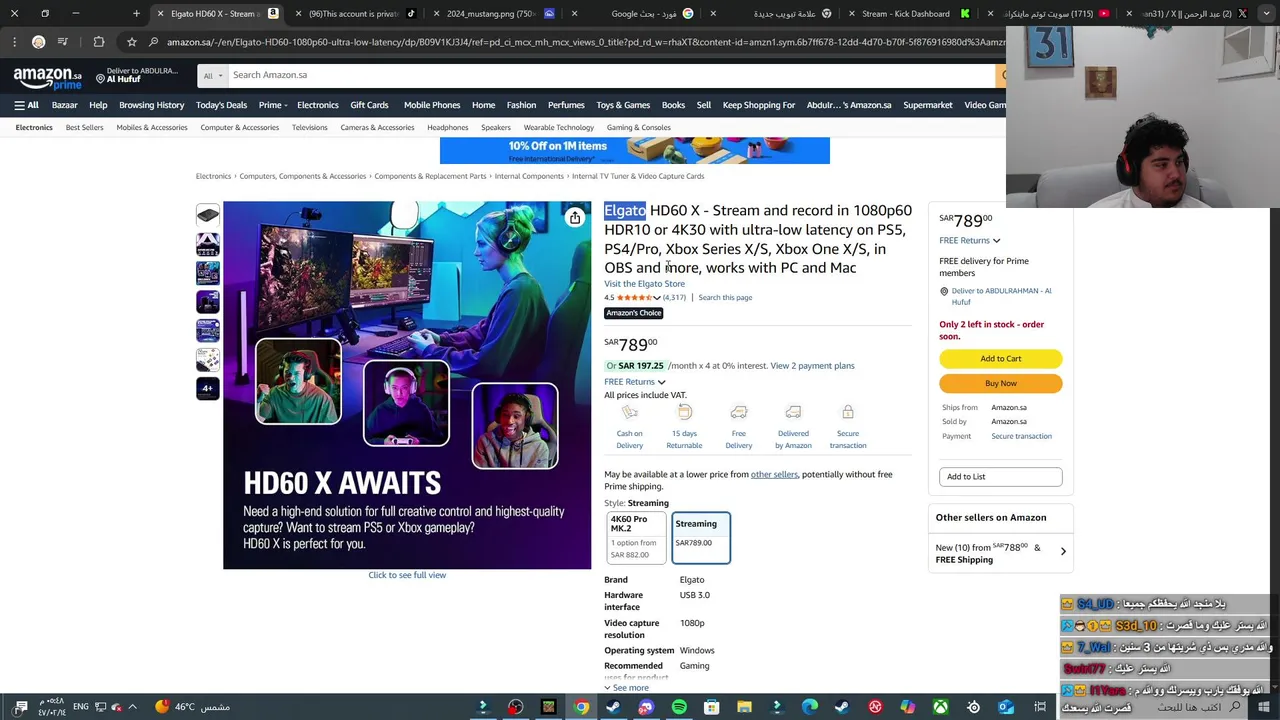Image resolution: width=1280 pixels, height=720 pixels.
Task: Expand FREE Returns in the buy box
Action: (x=969, y=240)
